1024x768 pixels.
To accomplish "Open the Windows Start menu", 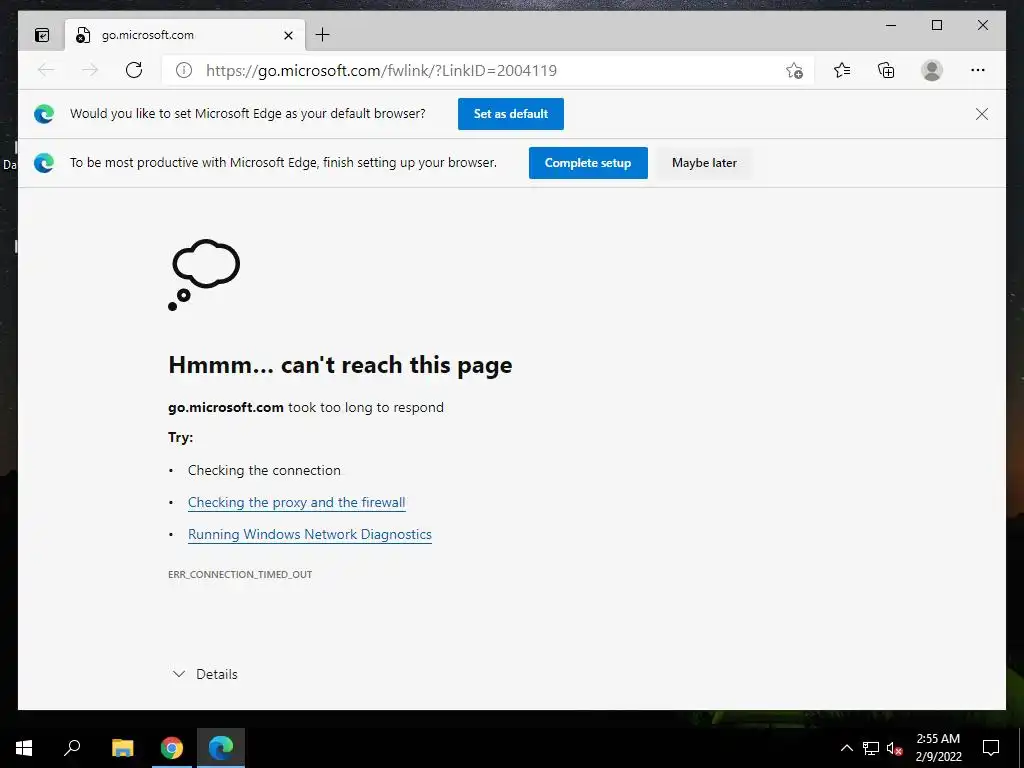I will [24, 748].
